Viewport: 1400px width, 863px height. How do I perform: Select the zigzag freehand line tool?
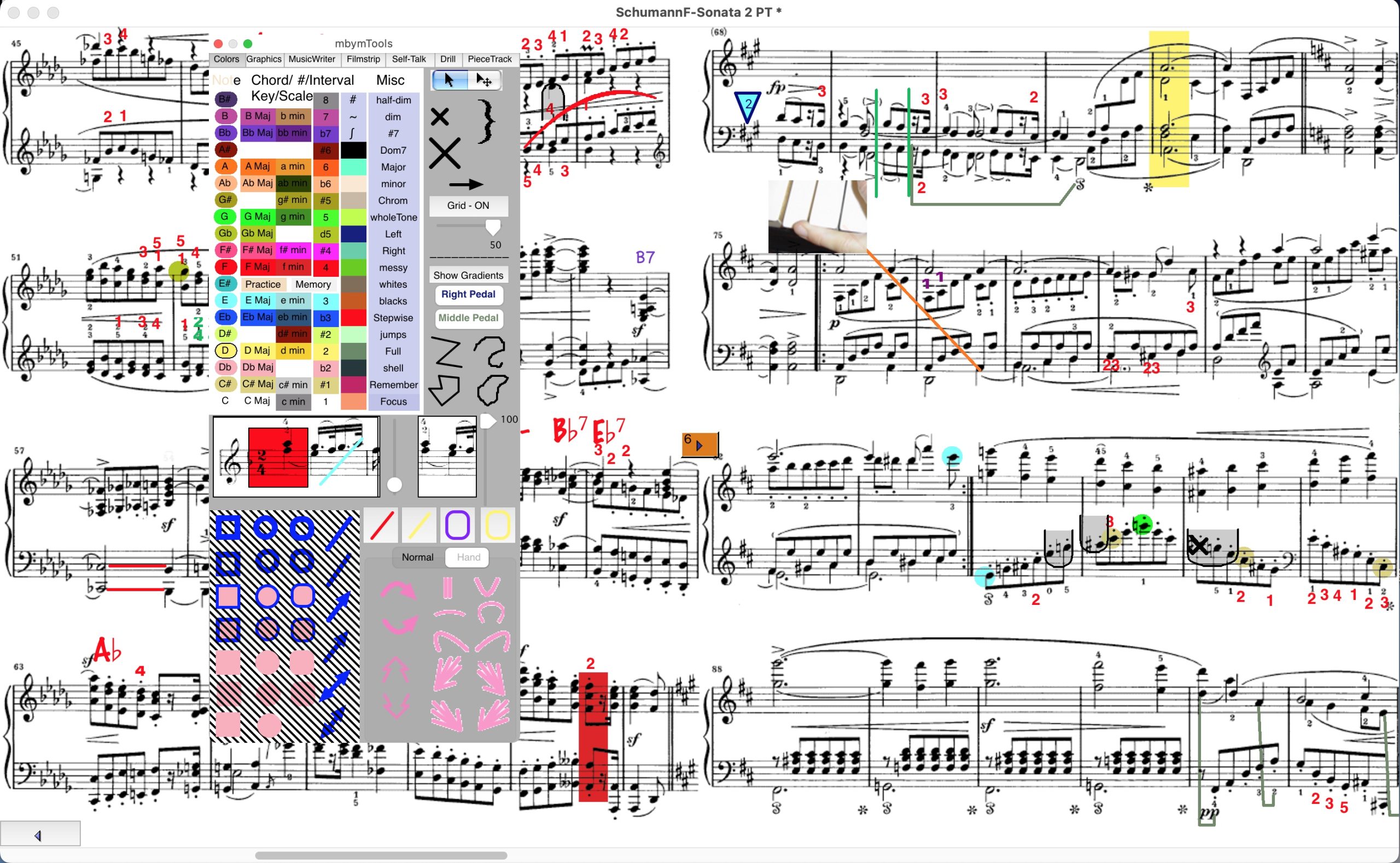(x=446, y=351)
